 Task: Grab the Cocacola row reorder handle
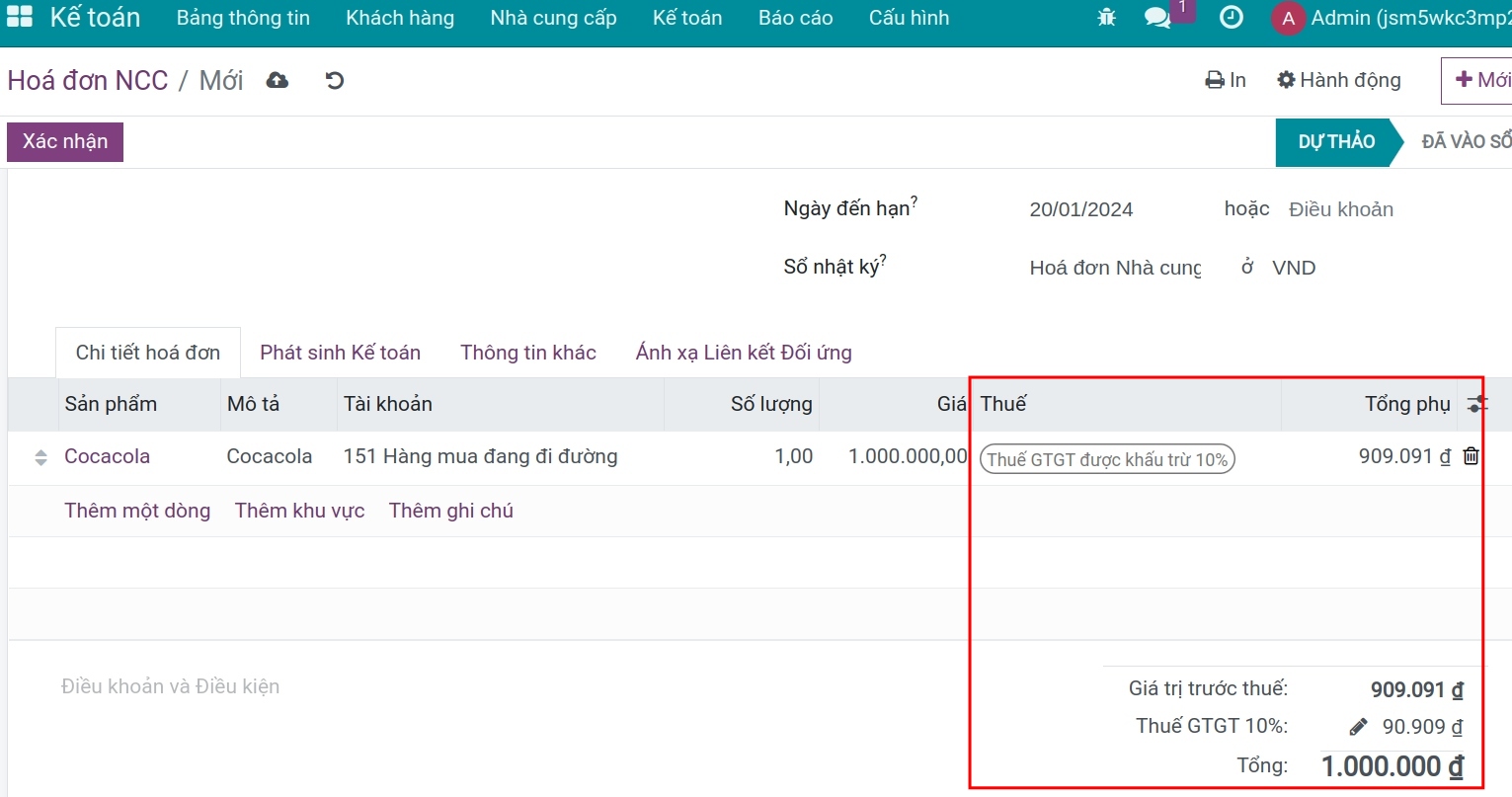pos(40,457)
